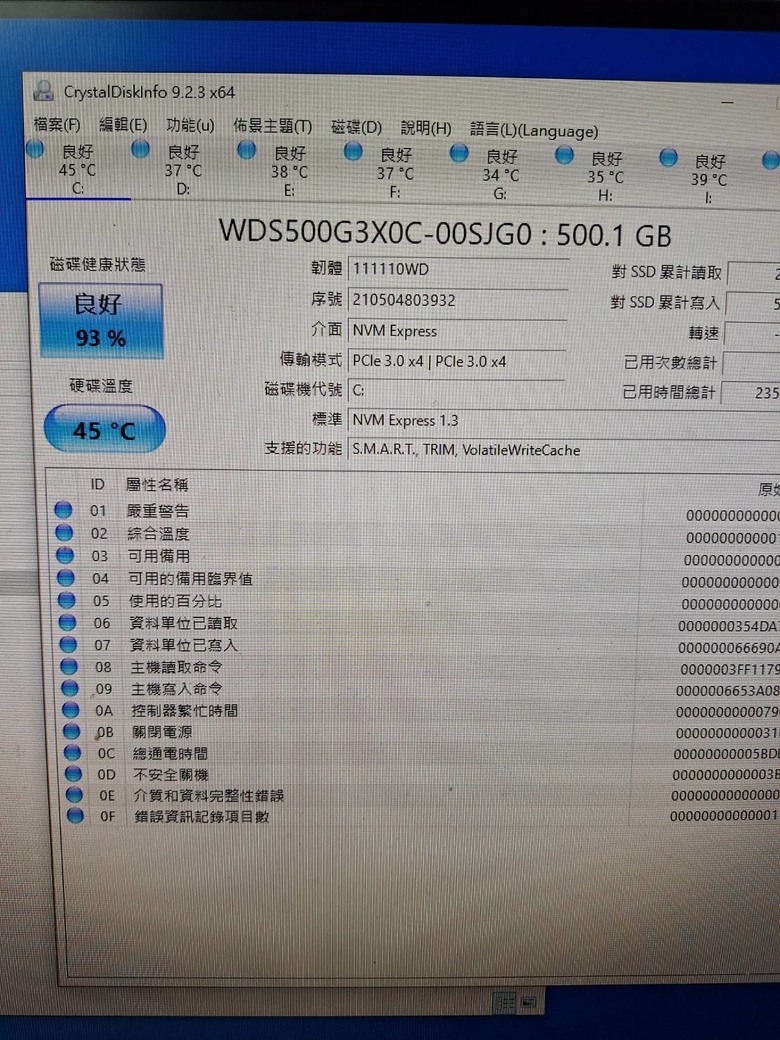Click the blue status orb above G:
Viewport: 780px width, 1040px height.
[x=459, y=153]
